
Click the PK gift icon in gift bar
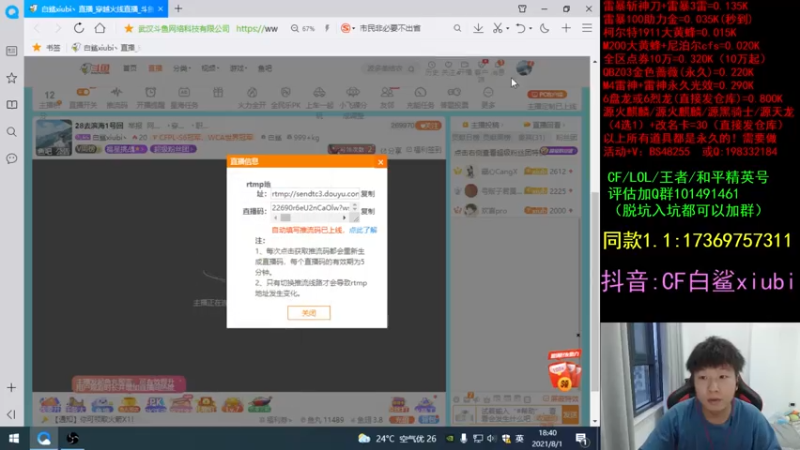pos(155,405)
